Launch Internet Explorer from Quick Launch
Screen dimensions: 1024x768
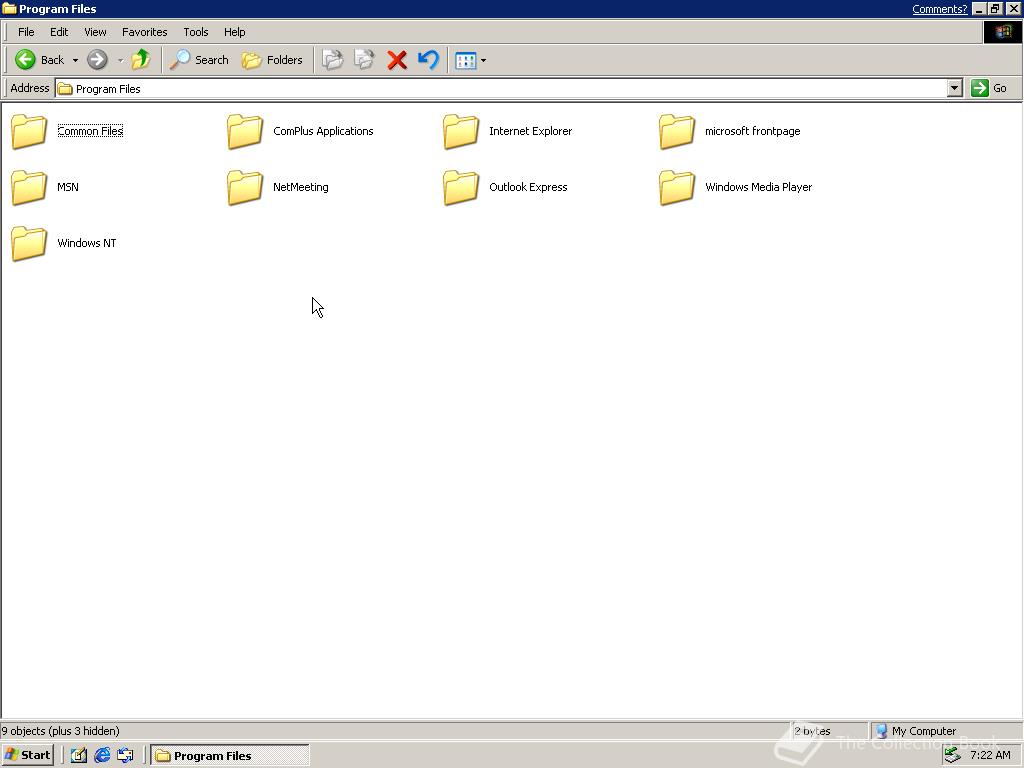102,755
